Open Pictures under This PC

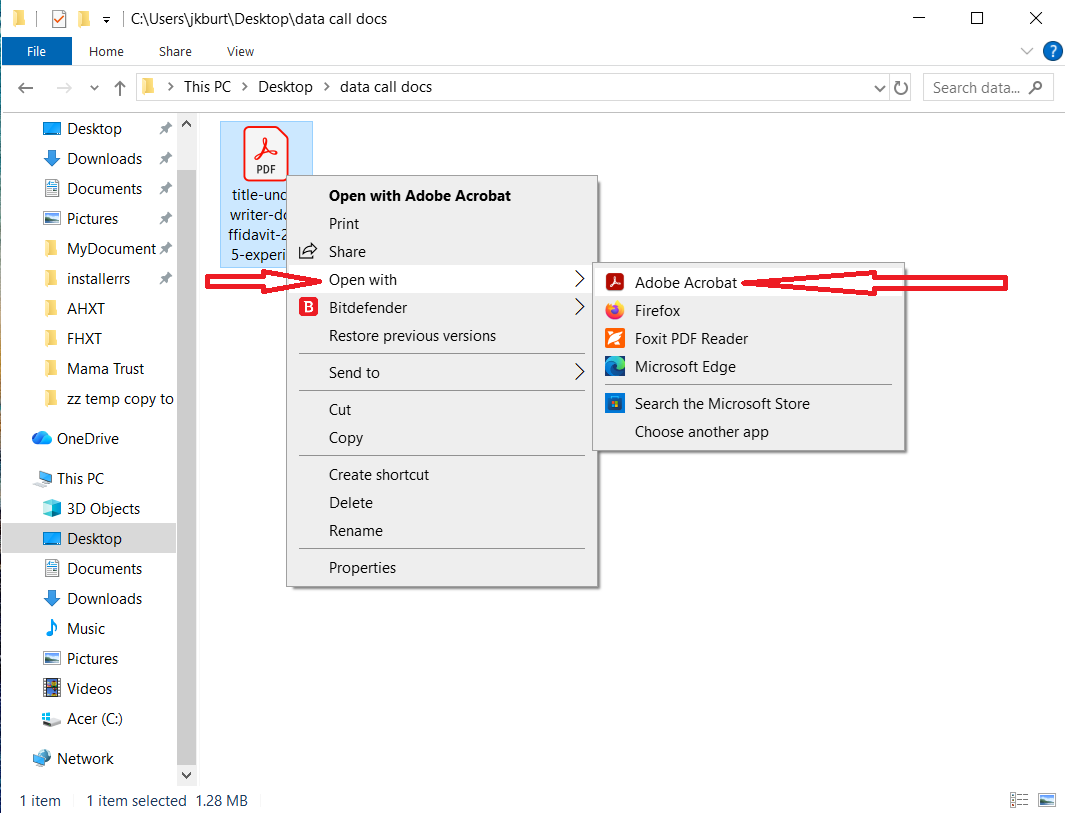point(92,658)
